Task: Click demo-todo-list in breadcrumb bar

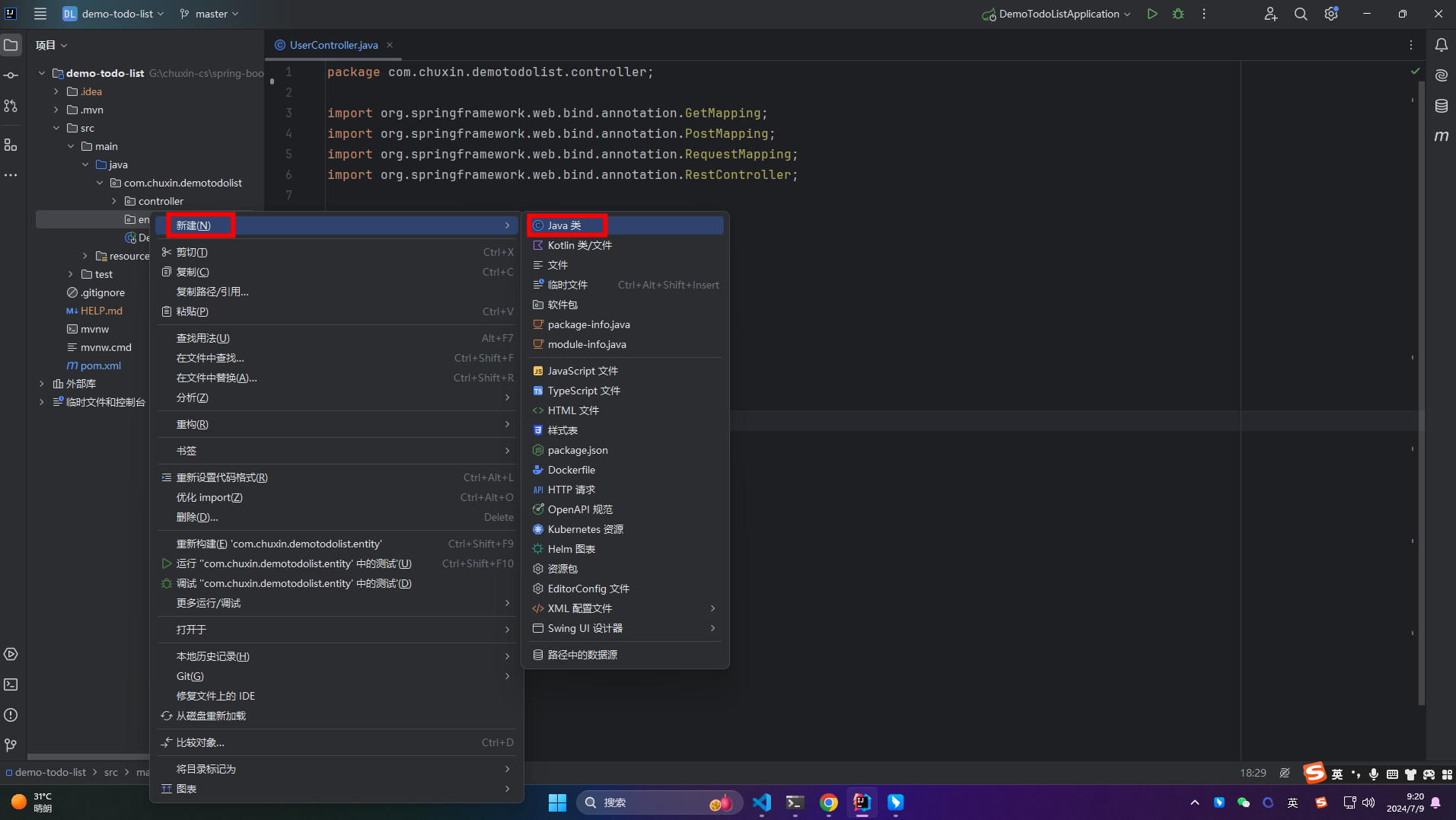Action: click(x=50, y=772)
